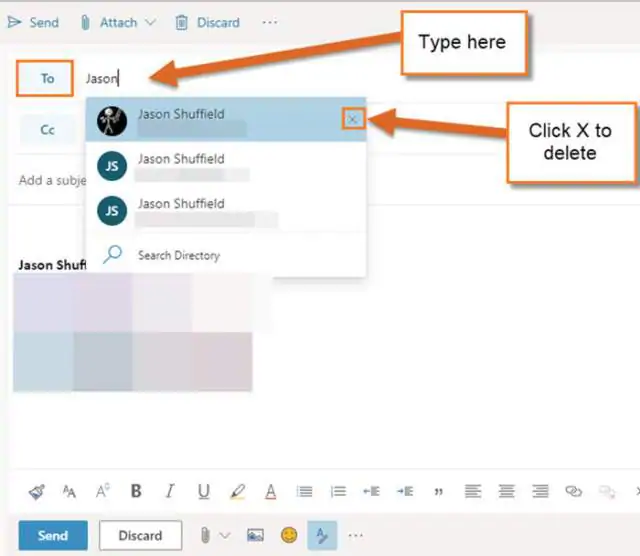
Task: Toggle underline formatting
Action: (x=204, y=492)
